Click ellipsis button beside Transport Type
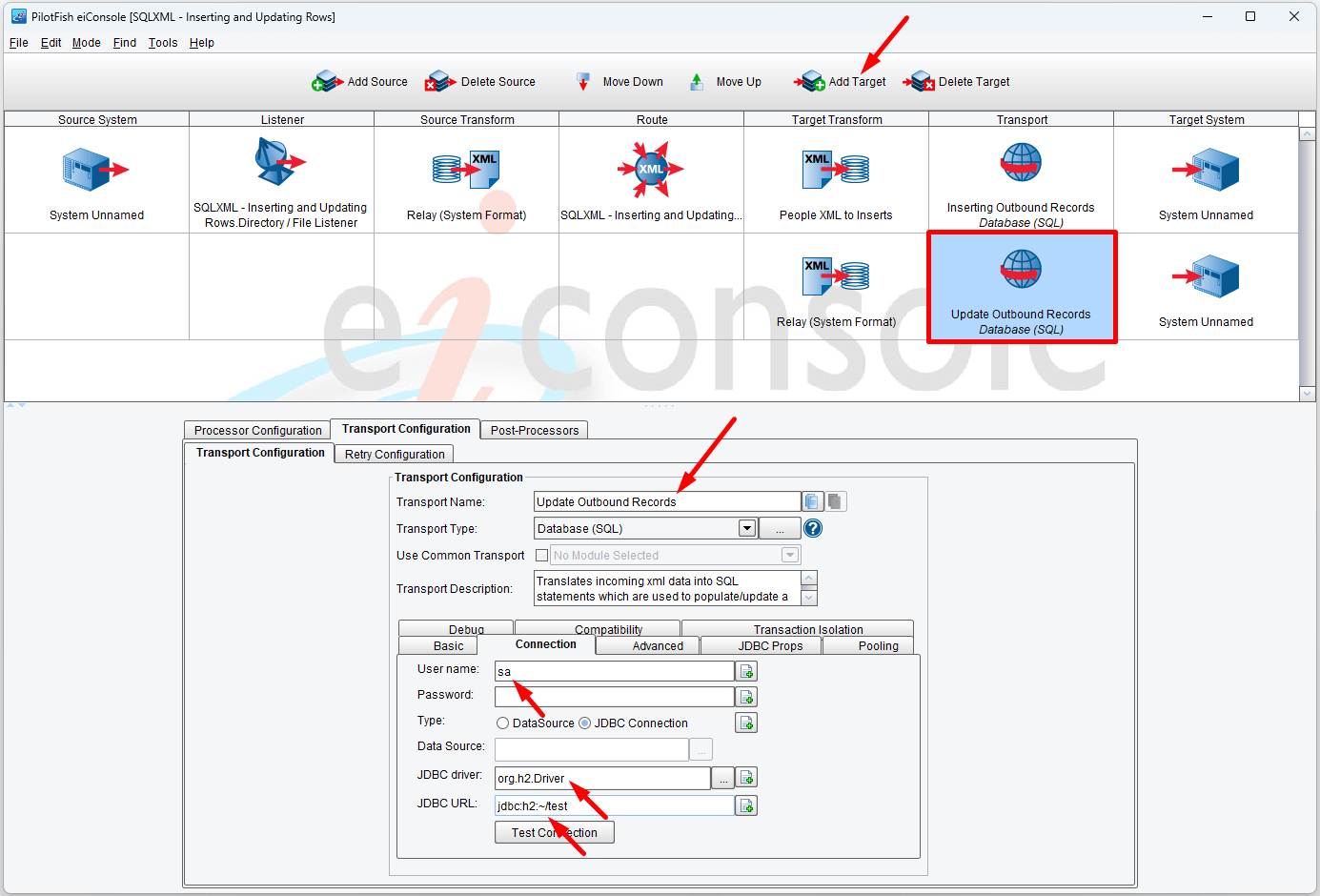Viewport: 1320px width, 896px height. coord(780,528)
